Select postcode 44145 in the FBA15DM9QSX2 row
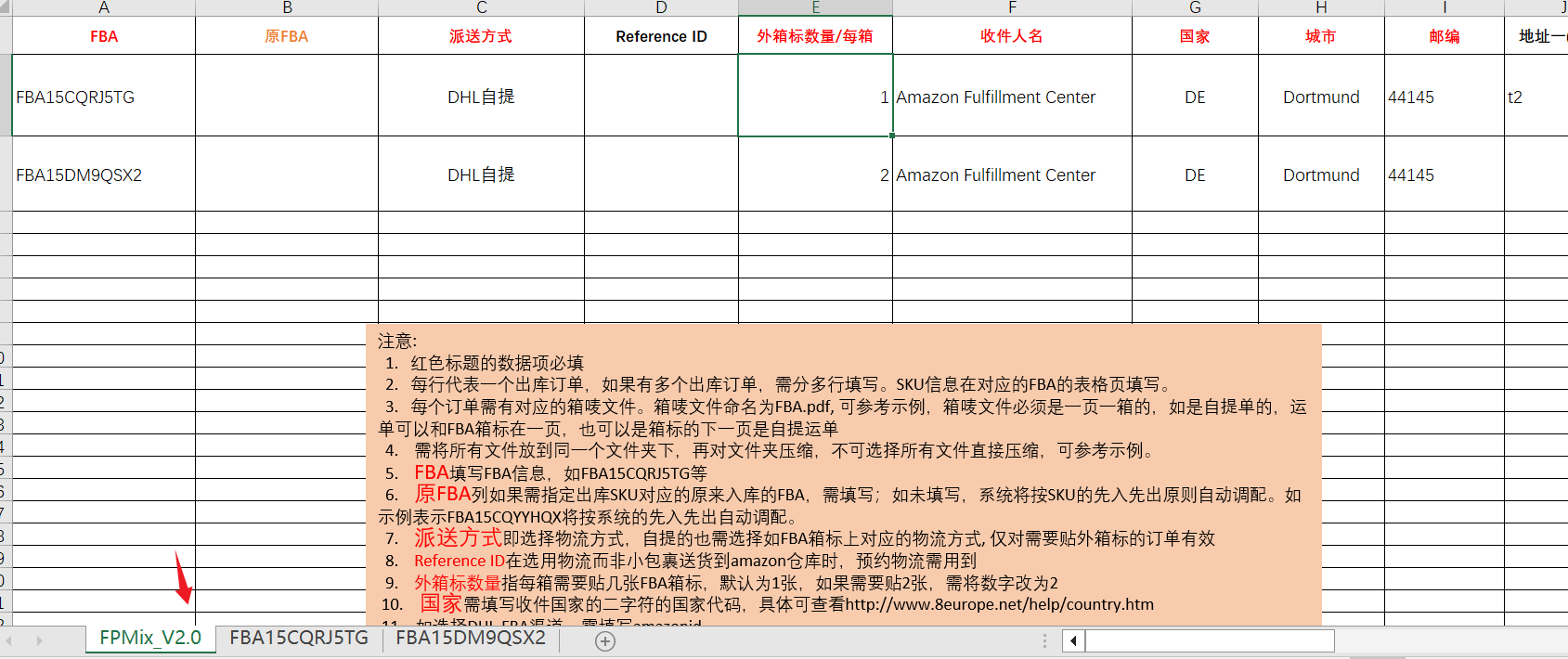The image size is (1568, 659). 1445,174
